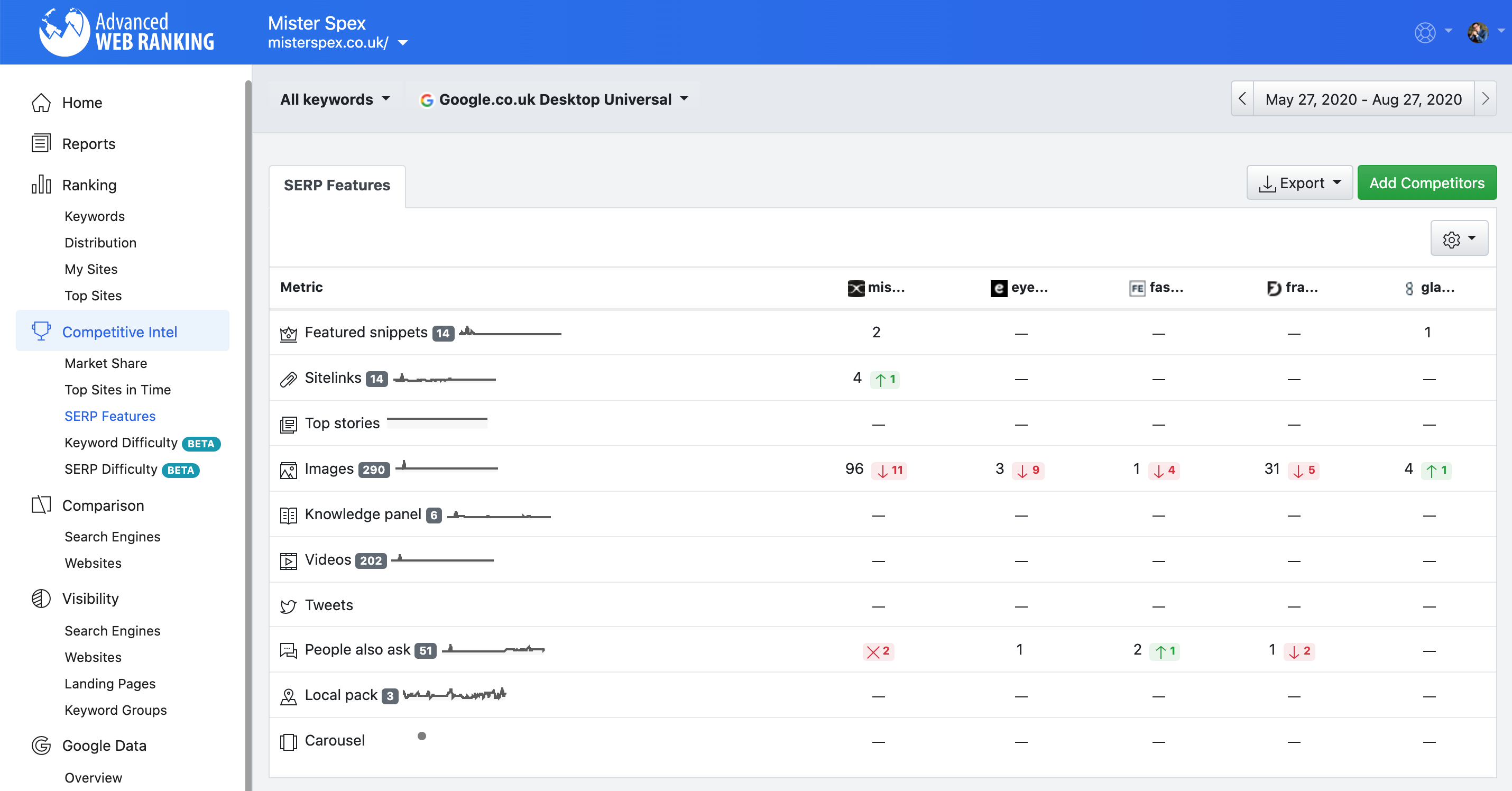The image size is (1512, 791).
Task: Click the Sitelinks paperclip icon
Action: [x=288, y=379]
